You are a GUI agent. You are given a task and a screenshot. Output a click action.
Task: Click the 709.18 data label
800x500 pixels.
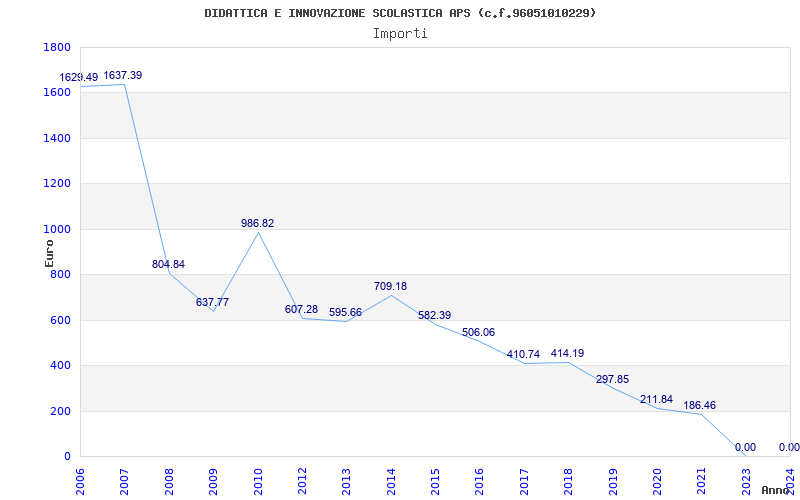390,286
